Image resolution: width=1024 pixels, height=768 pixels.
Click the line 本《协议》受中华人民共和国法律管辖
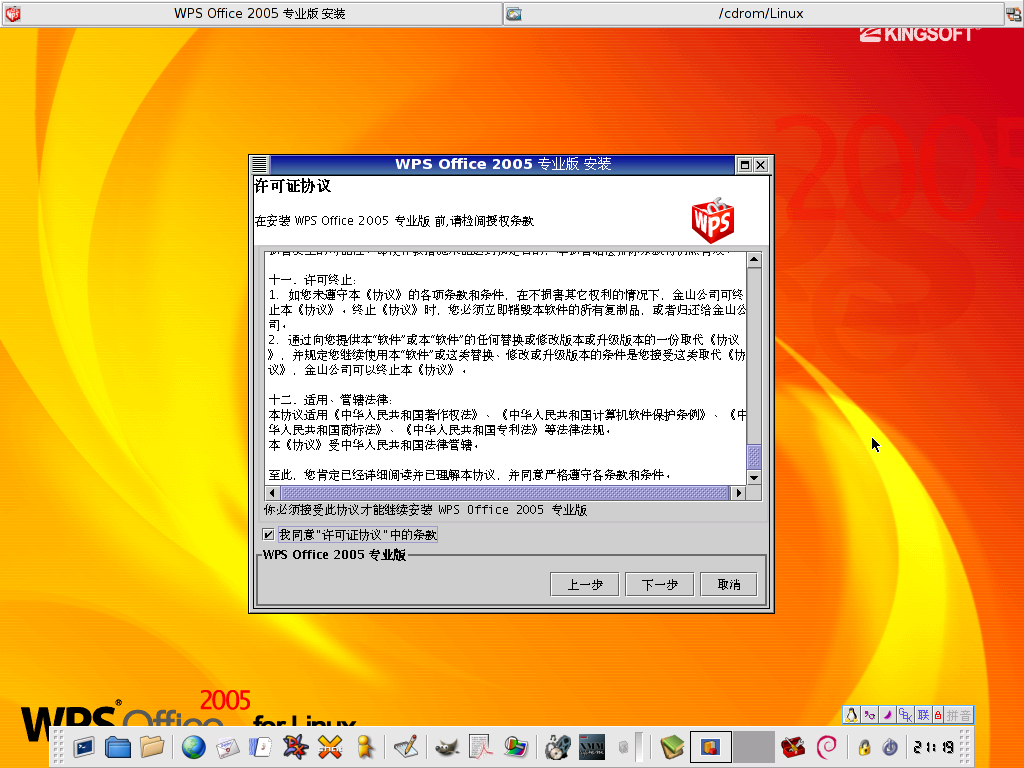tap(374, 445)
